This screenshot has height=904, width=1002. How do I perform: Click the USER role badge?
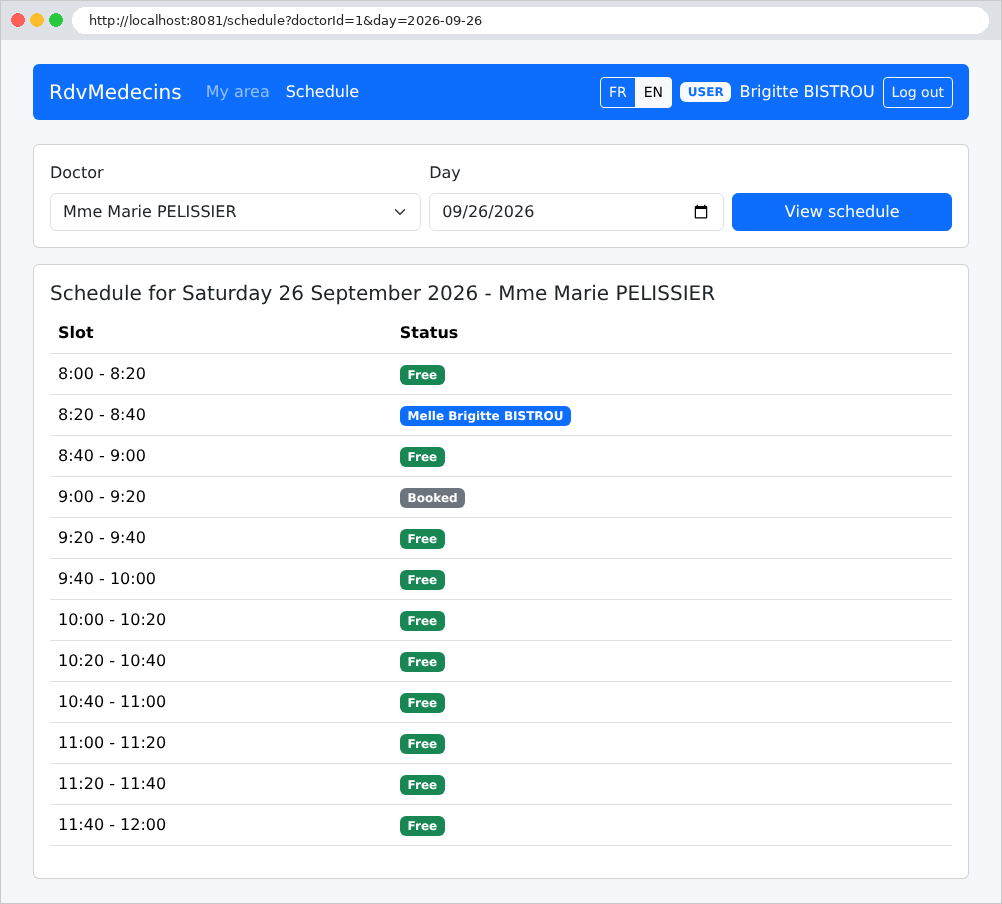pyautogui.click(x=705, y=92)
